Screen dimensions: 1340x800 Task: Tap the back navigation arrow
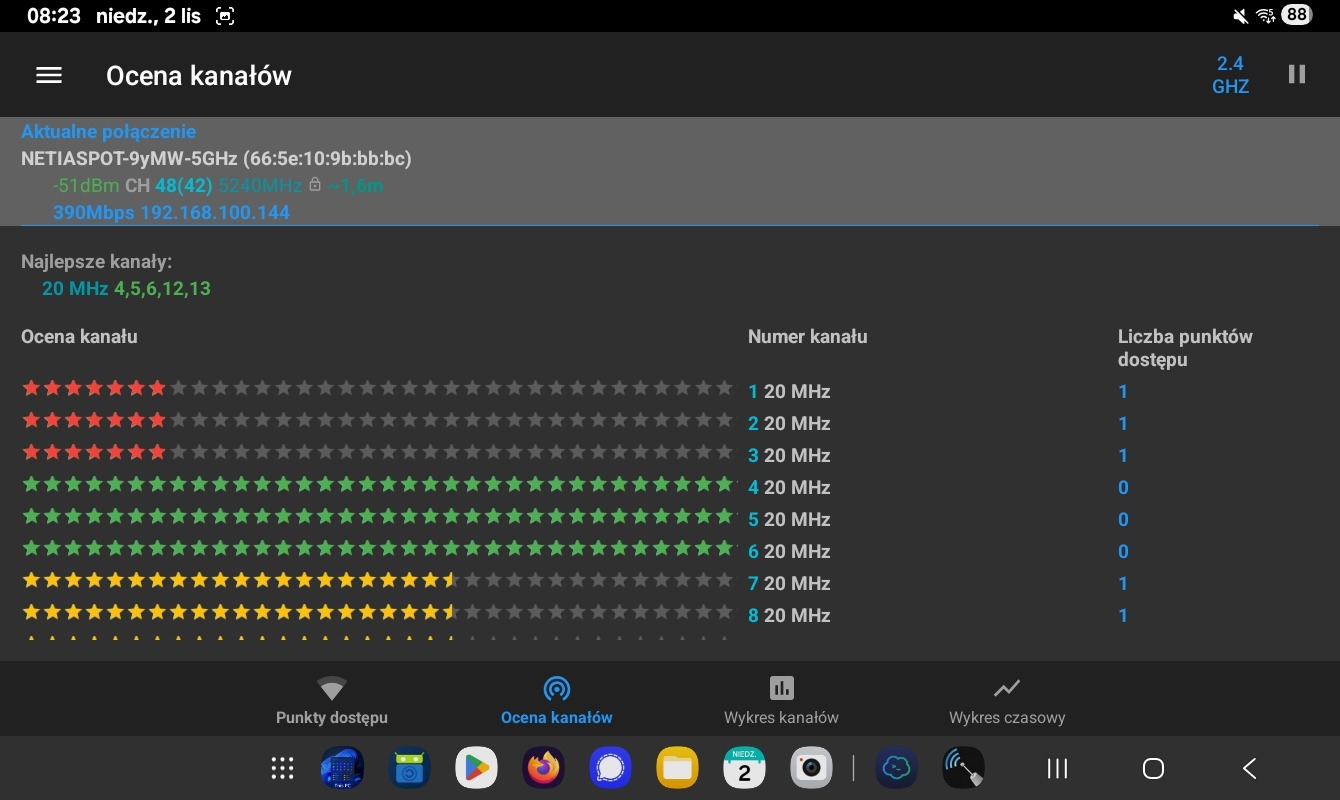1249,768
